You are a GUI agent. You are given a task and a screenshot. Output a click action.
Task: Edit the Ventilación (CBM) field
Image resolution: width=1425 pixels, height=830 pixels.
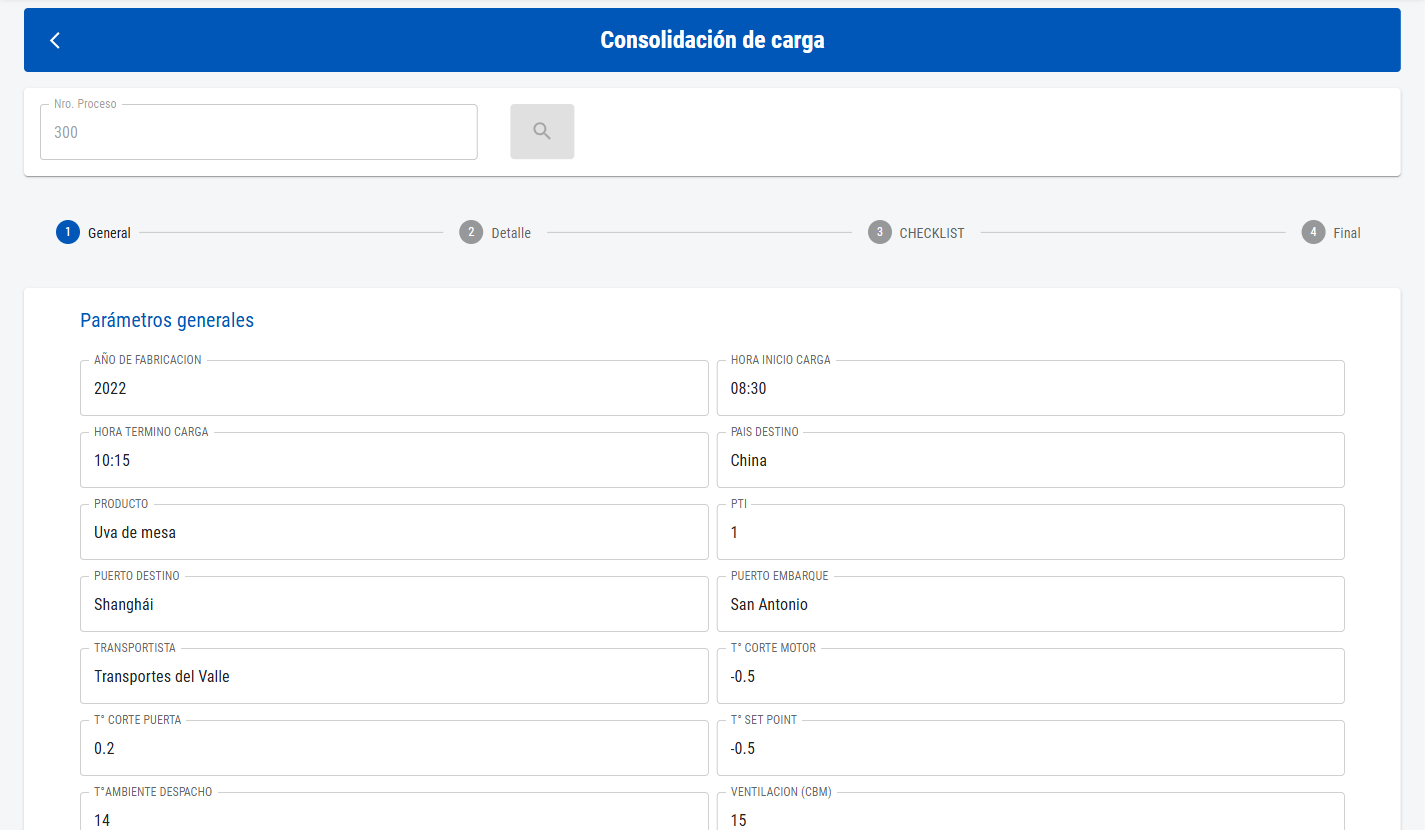pos(1031,811)
